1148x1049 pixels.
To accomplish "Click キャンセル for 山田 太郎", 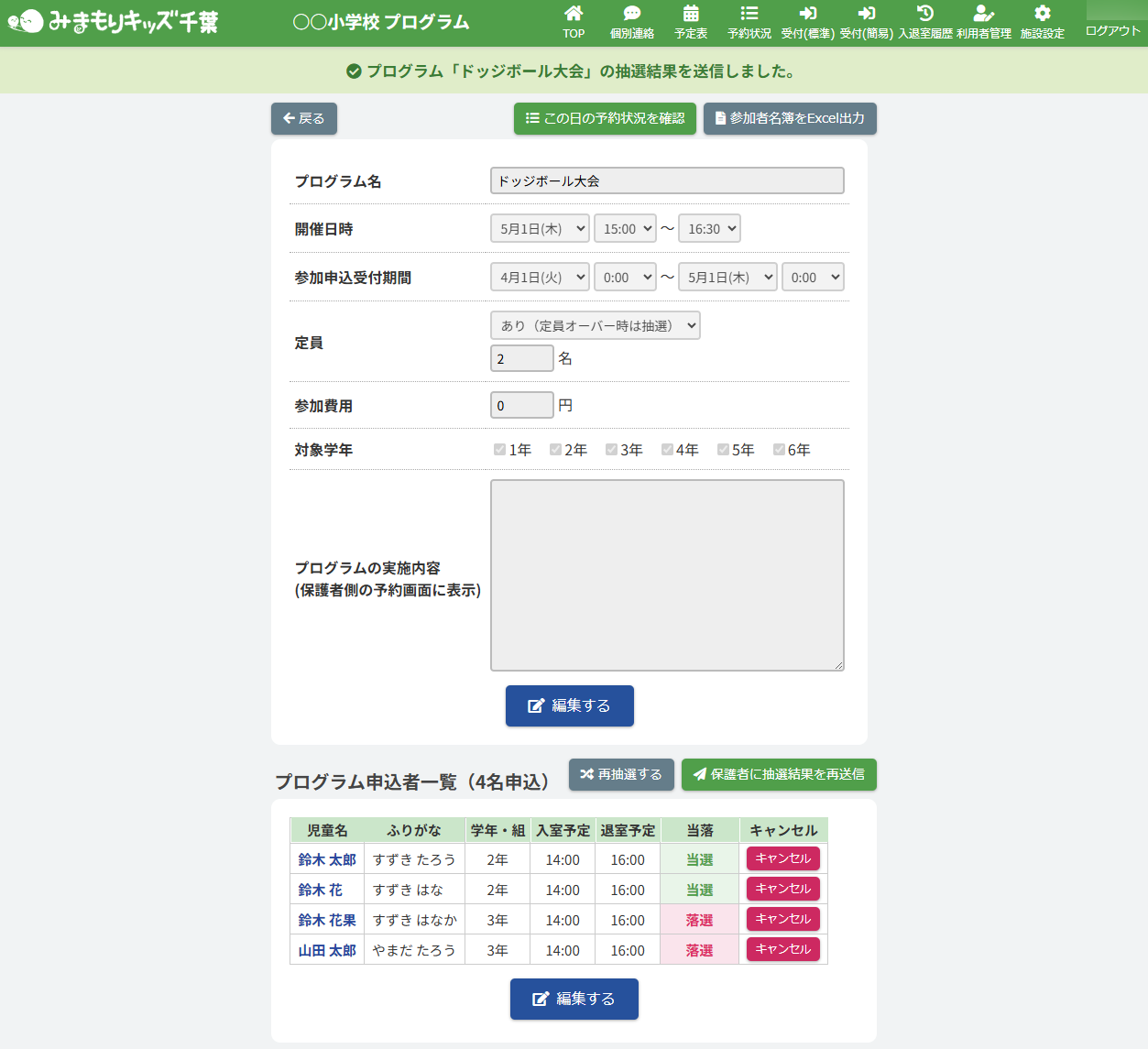I will tap(782, 950).
